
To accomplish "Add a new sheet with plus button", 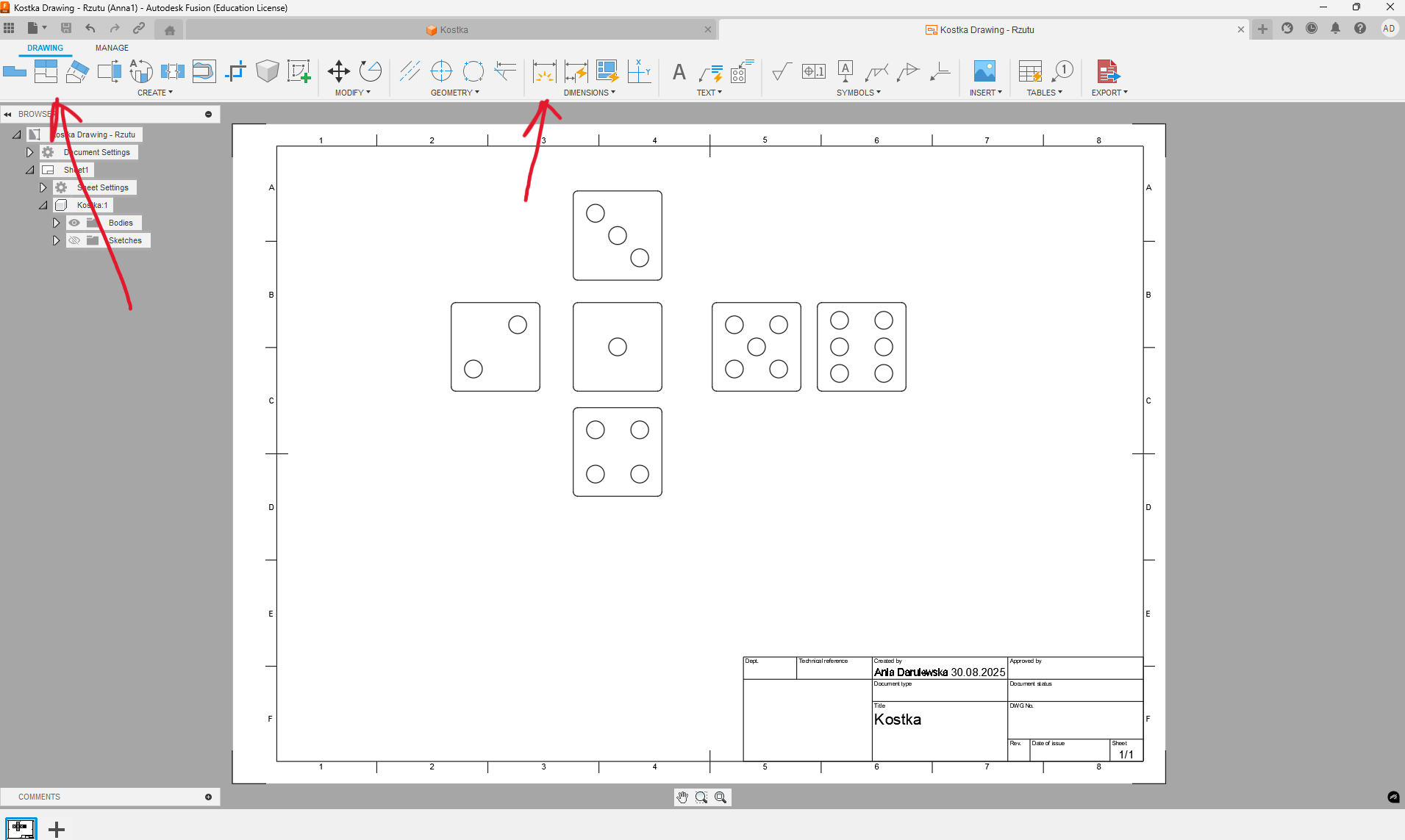I will pos(57,830).
